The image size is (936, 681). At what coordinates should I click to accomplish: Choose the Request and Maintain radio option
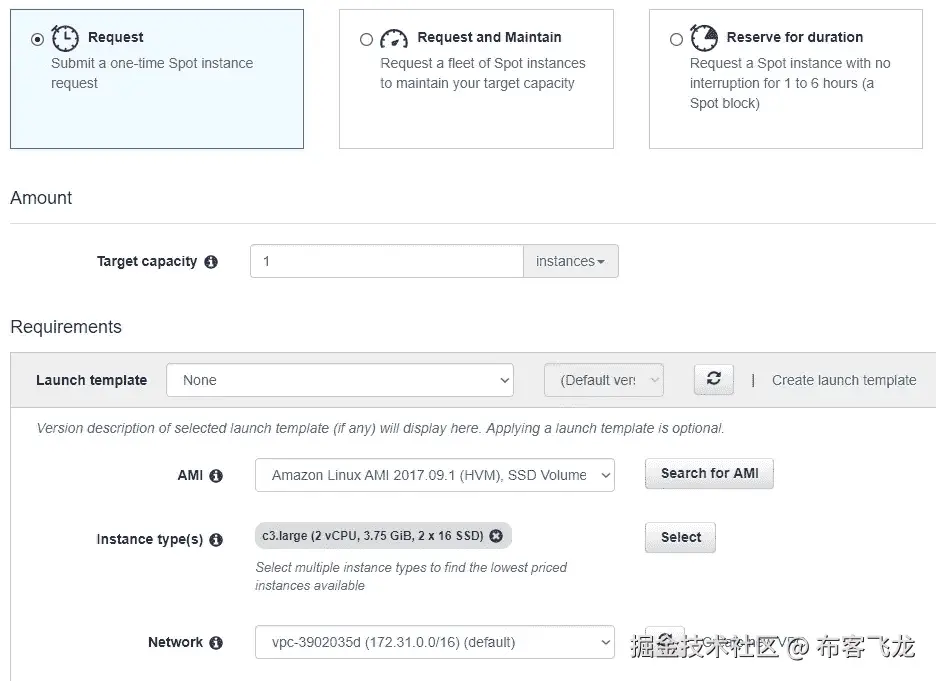click(x=366, y=39)
